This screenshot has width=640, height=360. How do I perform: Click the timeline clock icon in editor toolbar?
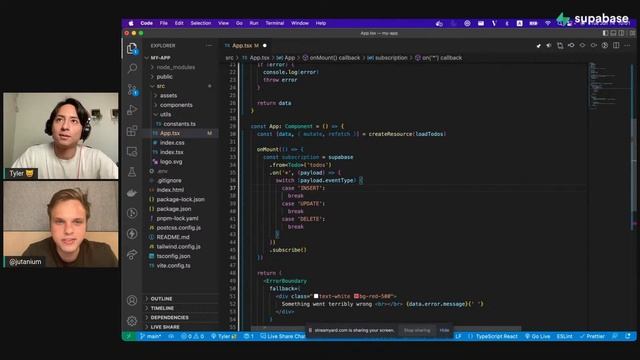pyautogui.click(x=605, y=45)
